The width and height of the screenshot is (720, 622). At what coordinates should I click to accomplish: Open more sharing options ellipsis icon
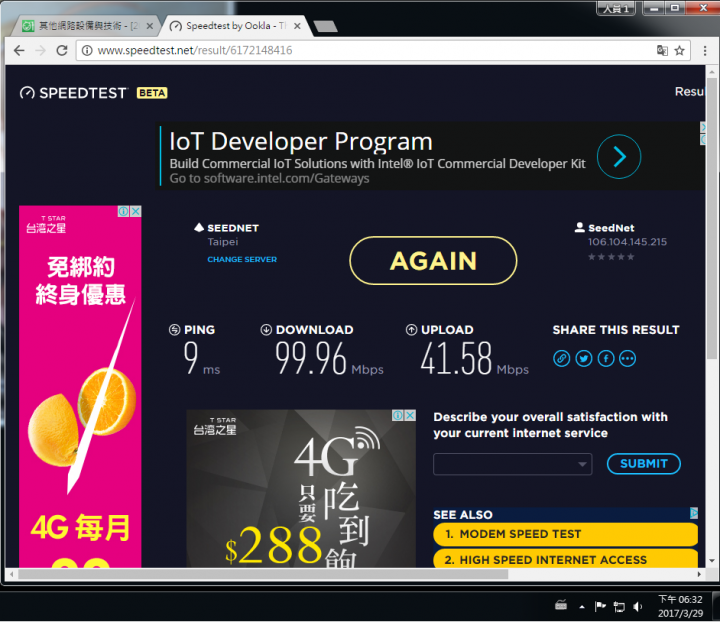point(628,359)
